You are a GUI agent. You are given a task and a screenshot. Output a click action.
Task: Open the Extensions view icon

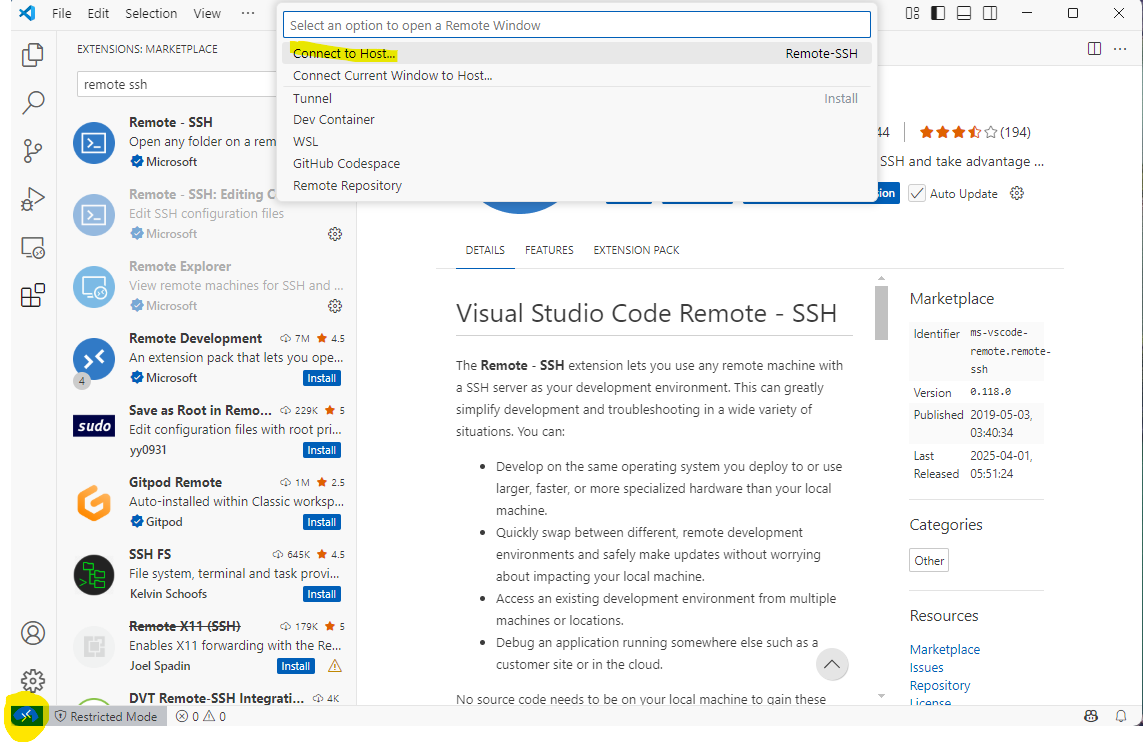33,295
